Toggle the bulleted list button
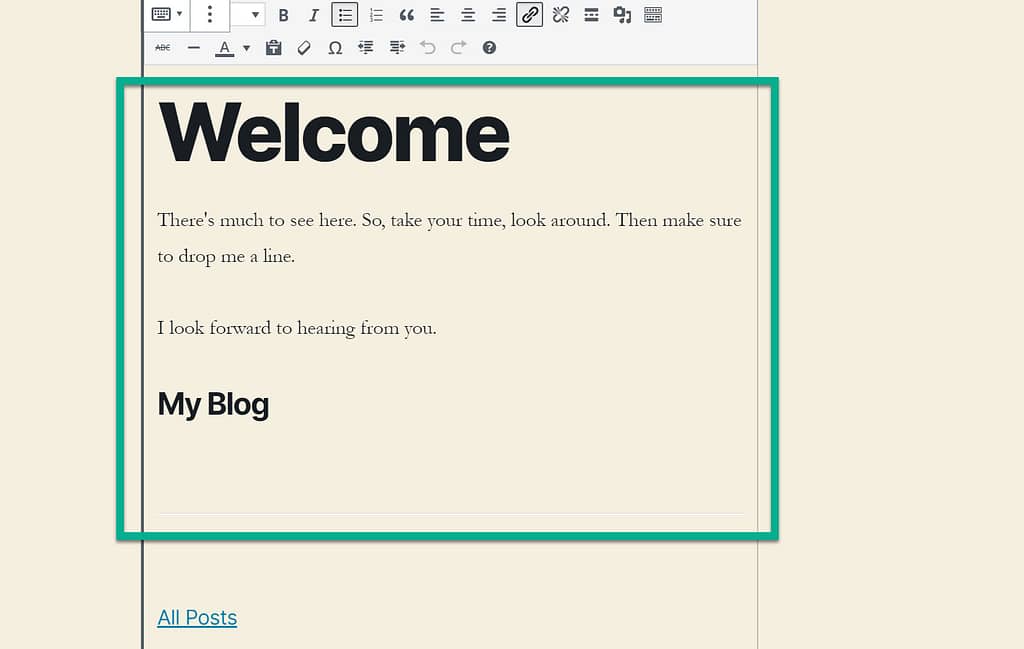This screenshot has width=1024, height=649. [x=345, y=15]
